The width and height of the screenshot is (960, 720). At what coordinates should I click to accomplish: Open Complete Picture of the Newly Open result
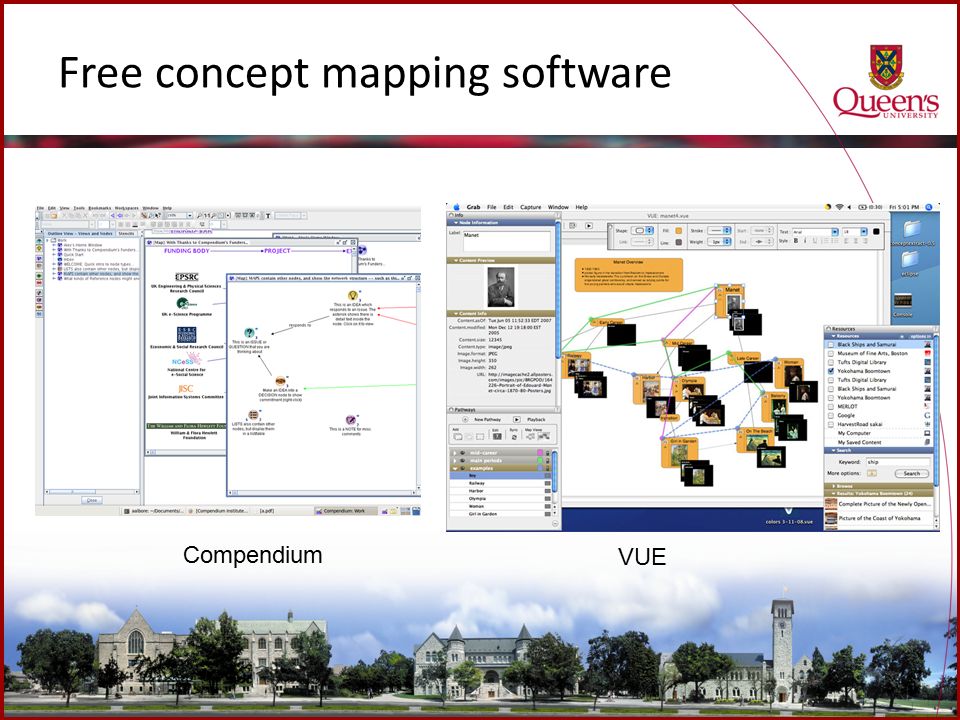click(879, 504)
